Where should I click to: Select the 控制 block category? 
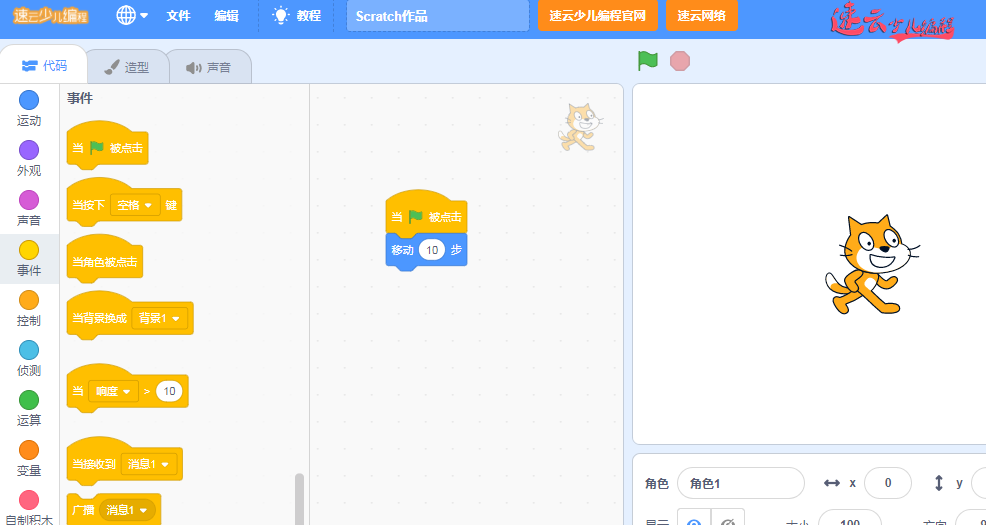[x=29, y=308]
